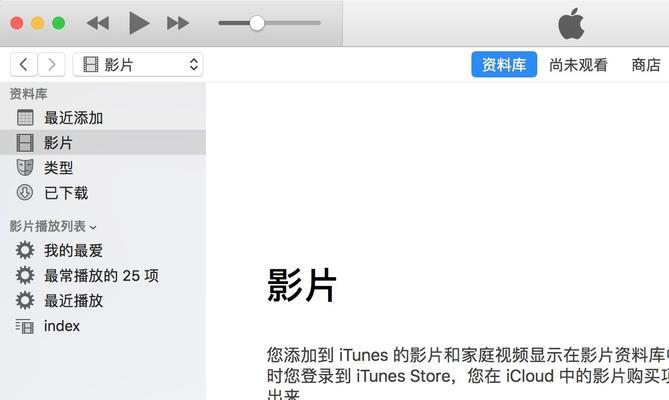Switch to the 资料库 tab
Viewport: 669px width, 400px height.
pyautogui.click(x=504, y=65)
